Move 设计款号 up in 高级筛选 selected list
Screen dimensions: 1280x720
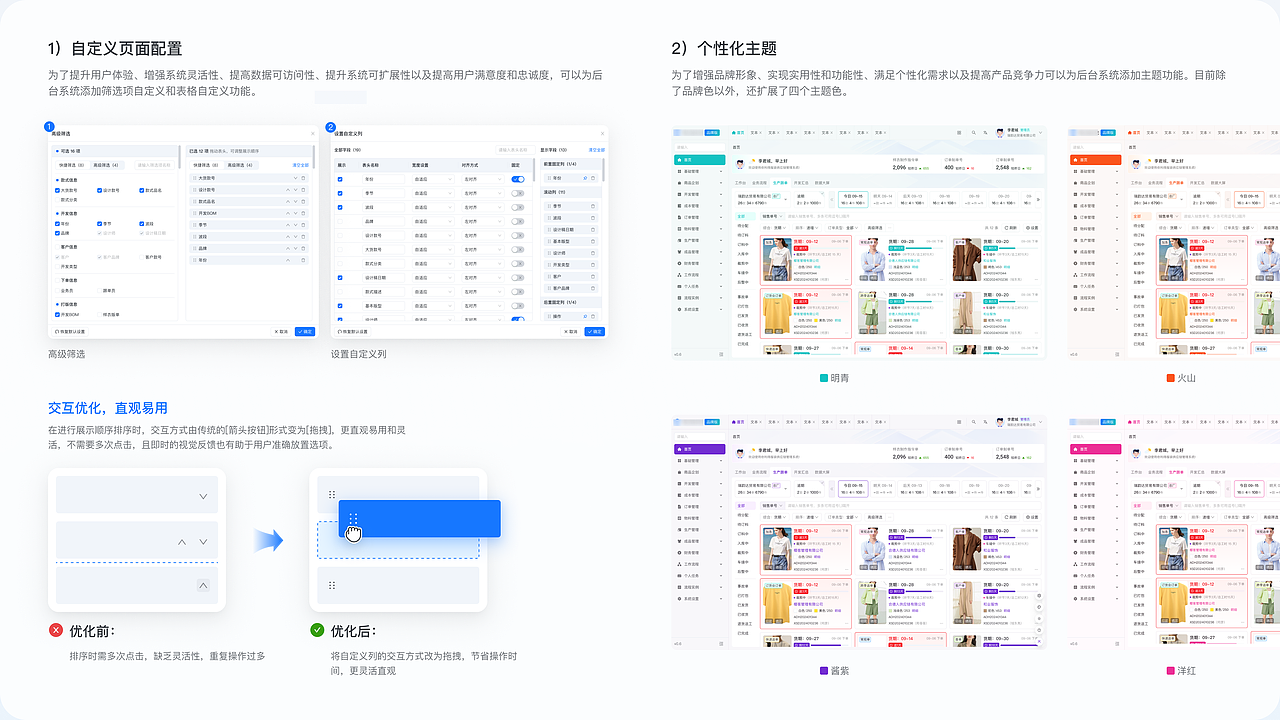288,190
